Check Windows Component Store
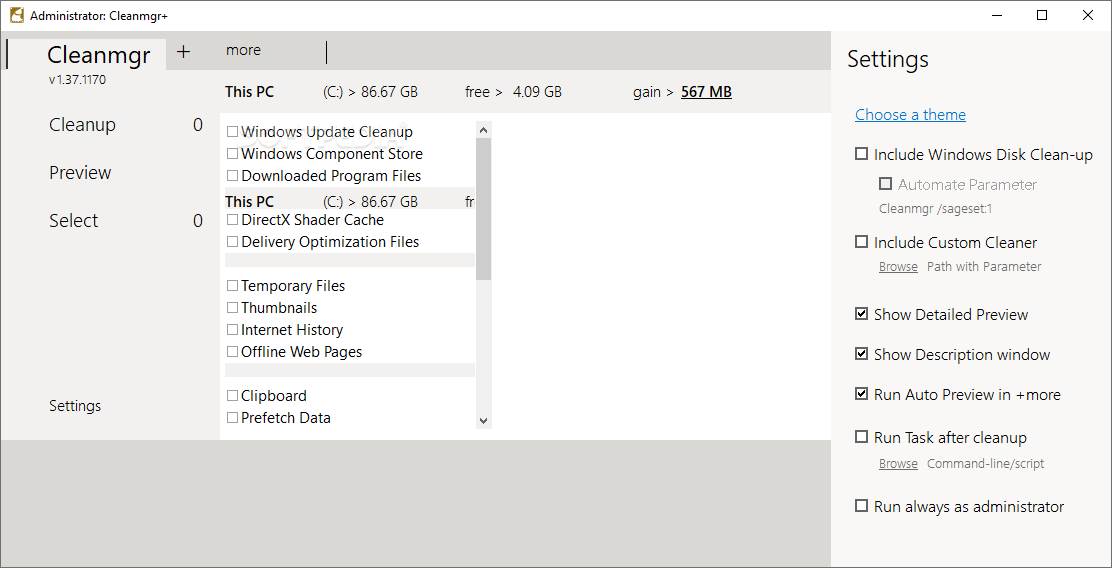This screenshot has height=568, width=1112. 232,154
